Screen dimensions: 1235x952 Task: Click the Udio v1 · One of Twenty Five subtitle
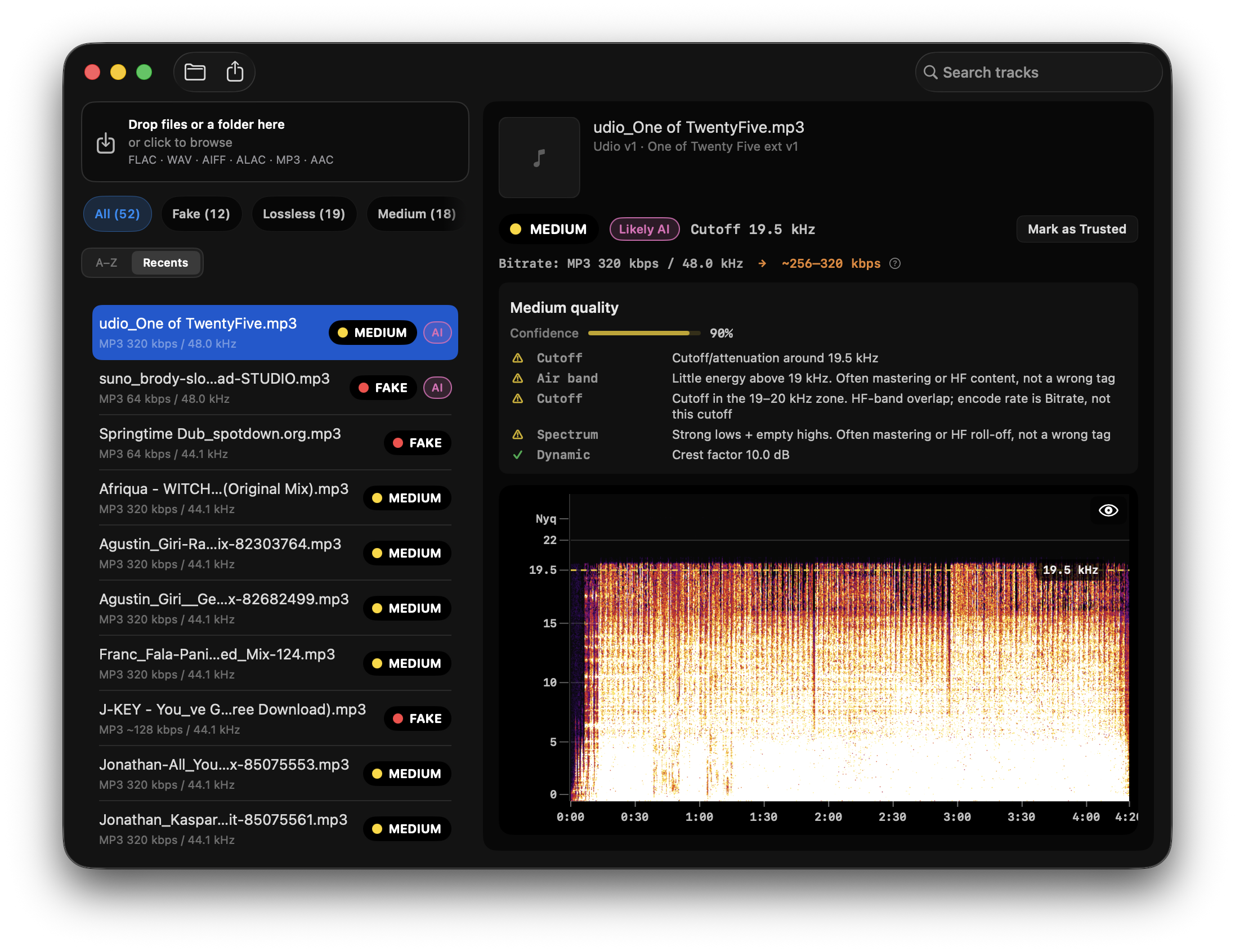pyautogui.click(x=696, y=146)
